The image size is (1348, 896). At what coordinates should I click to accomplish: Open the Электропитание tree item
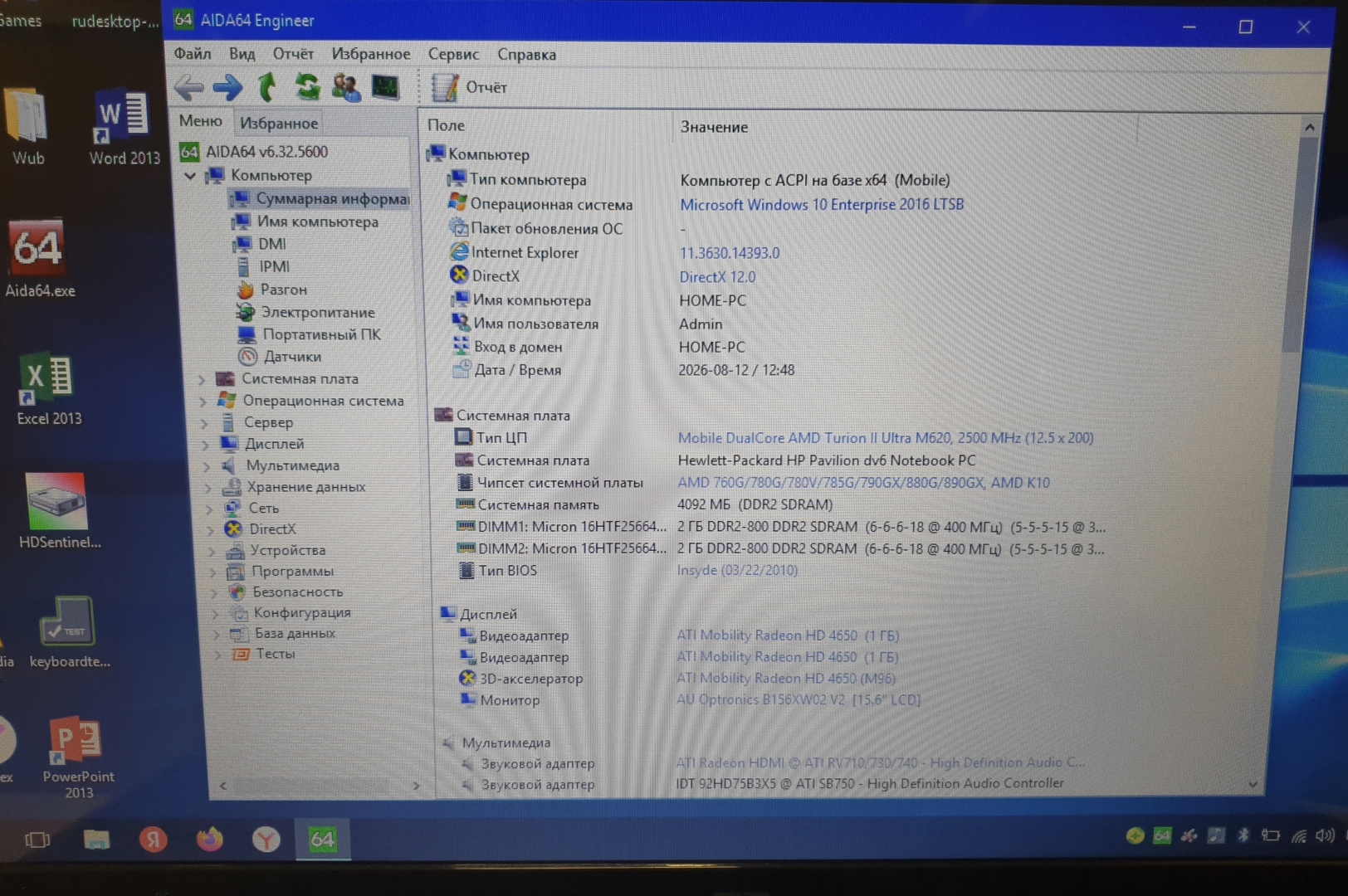[306, 312]
